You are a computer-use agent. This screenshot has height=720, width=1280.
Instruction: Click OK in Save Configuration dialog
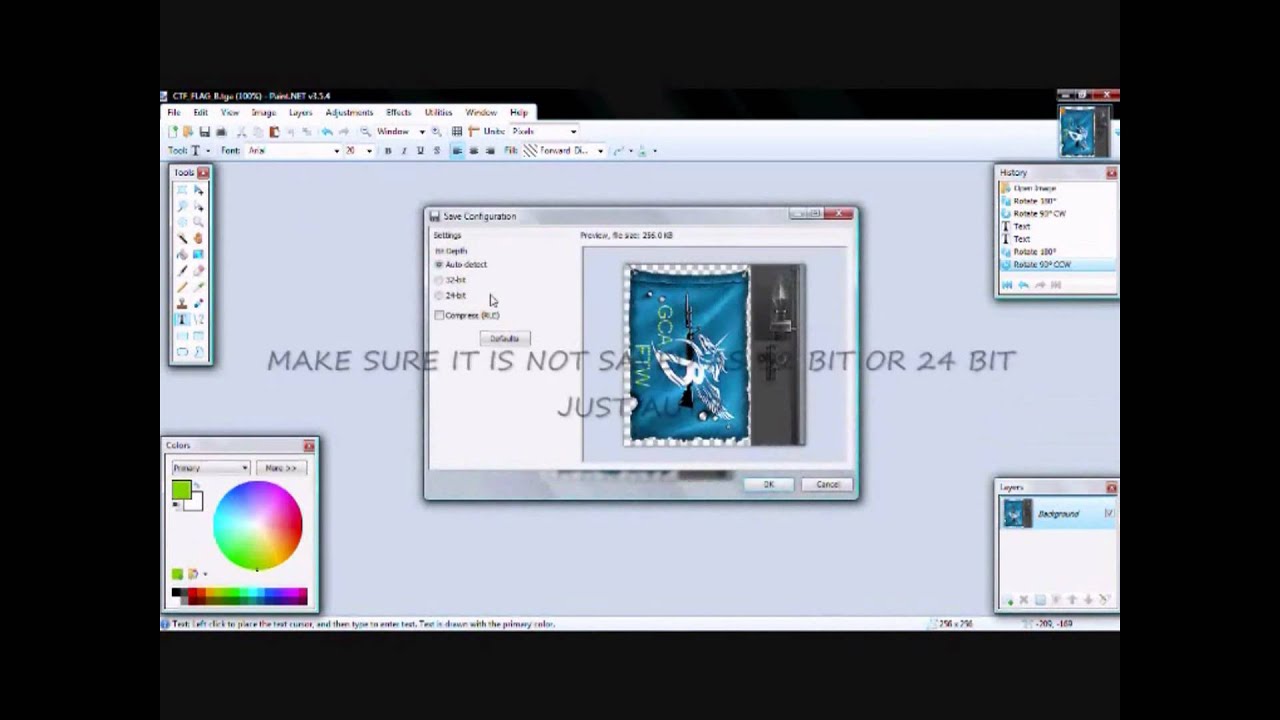coord(768,484)
